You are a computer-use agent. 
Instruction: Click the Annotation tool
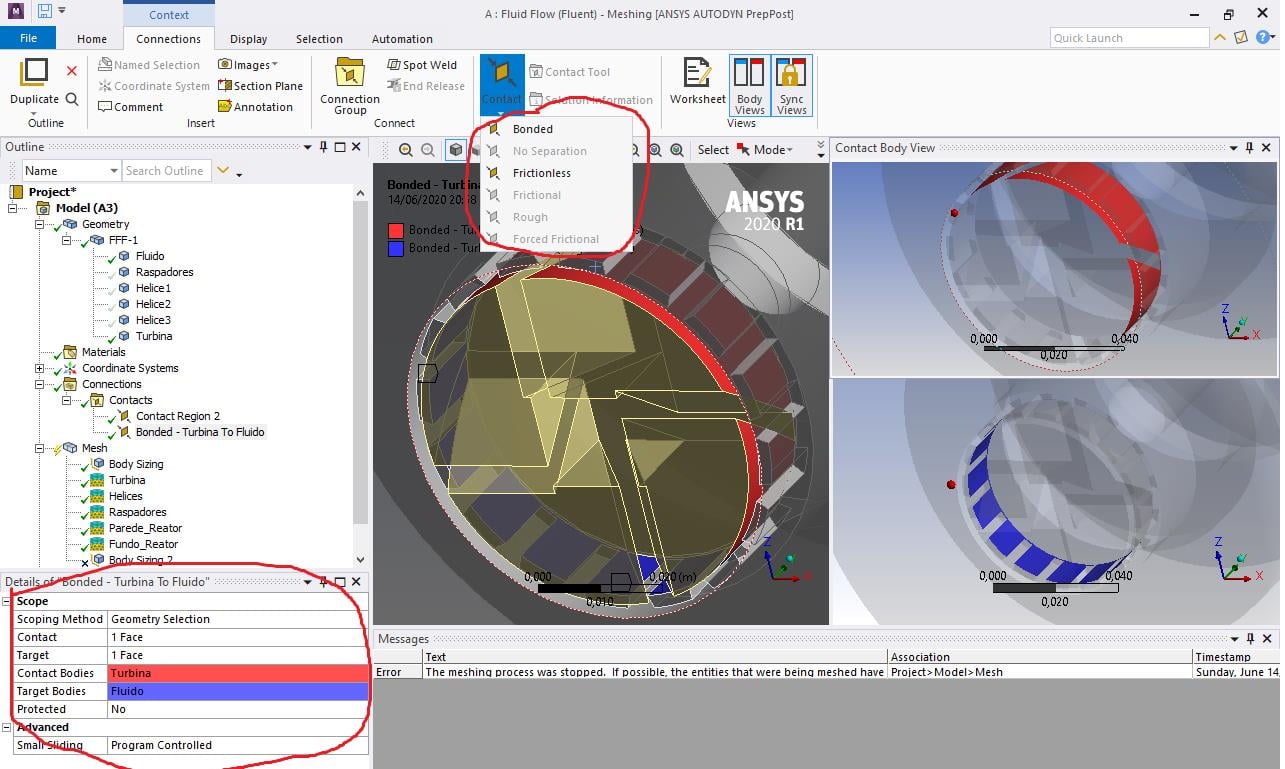coord(255,107)
